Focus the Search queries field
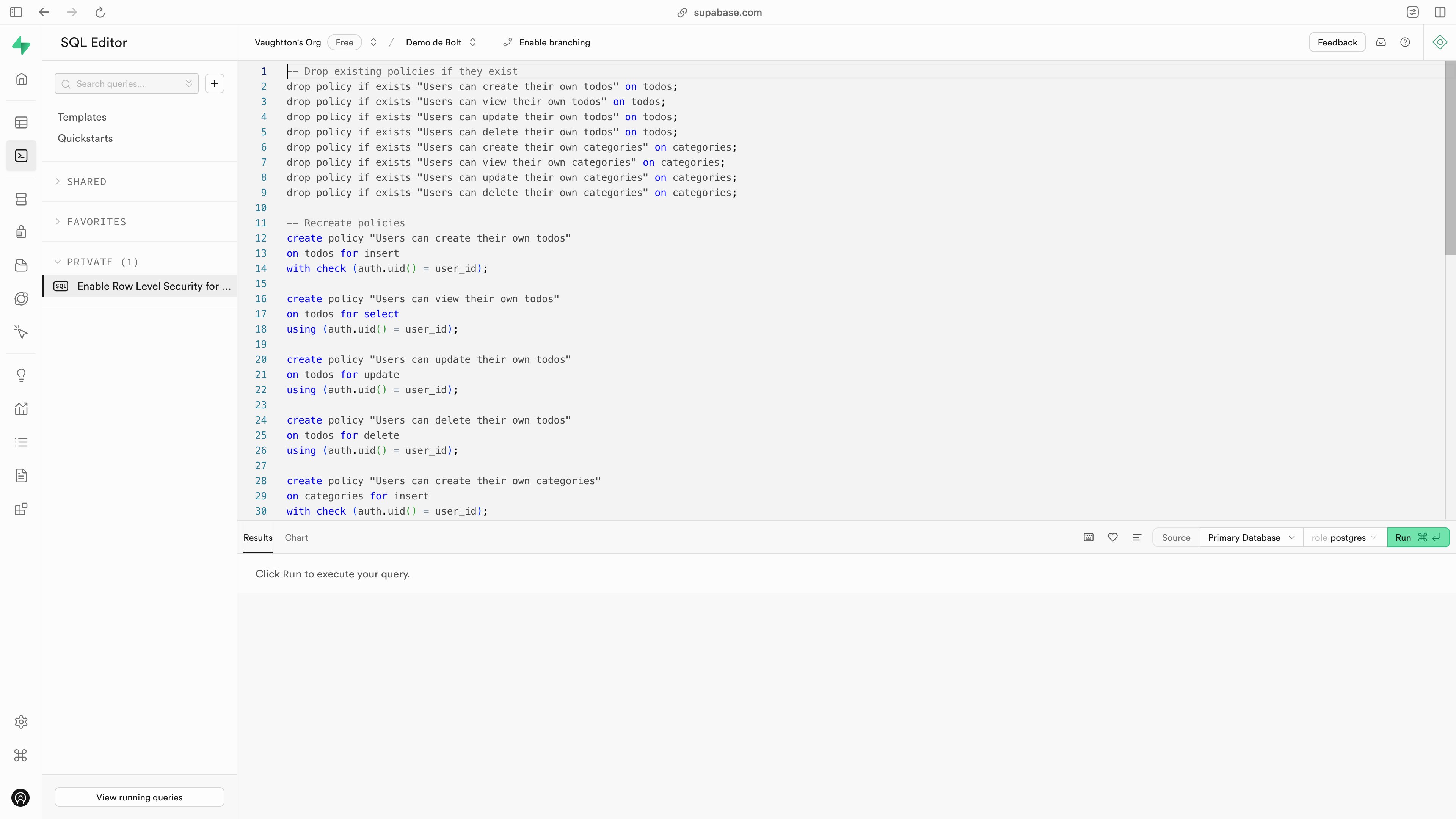This screenshot has height=819, width=1456. (127, 84)
